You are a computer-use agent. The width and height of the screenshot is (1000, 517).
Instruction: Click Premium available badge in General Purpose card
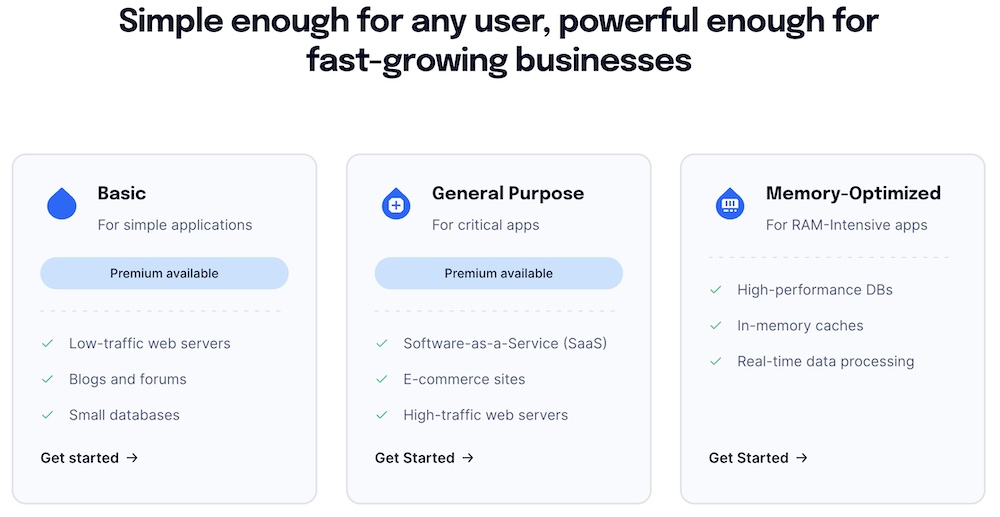click(498, 273)
